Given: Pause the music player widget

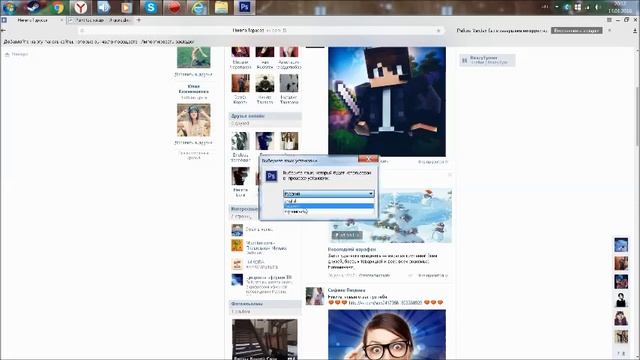Looking at the screenshot, I should coord(464,60).
